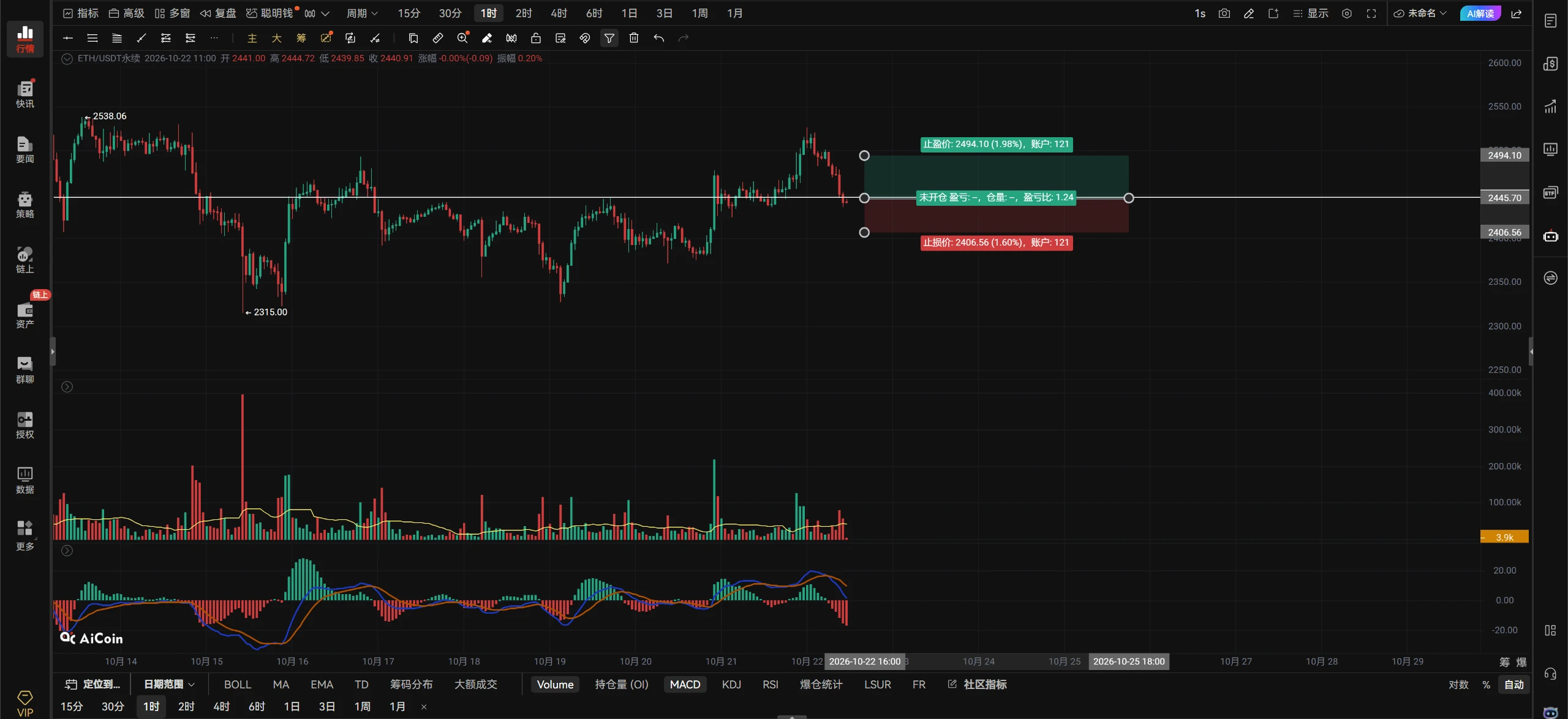Toggle the KDJ indicator
This screenshot has width=1568, height=719.
pos(731,684)
